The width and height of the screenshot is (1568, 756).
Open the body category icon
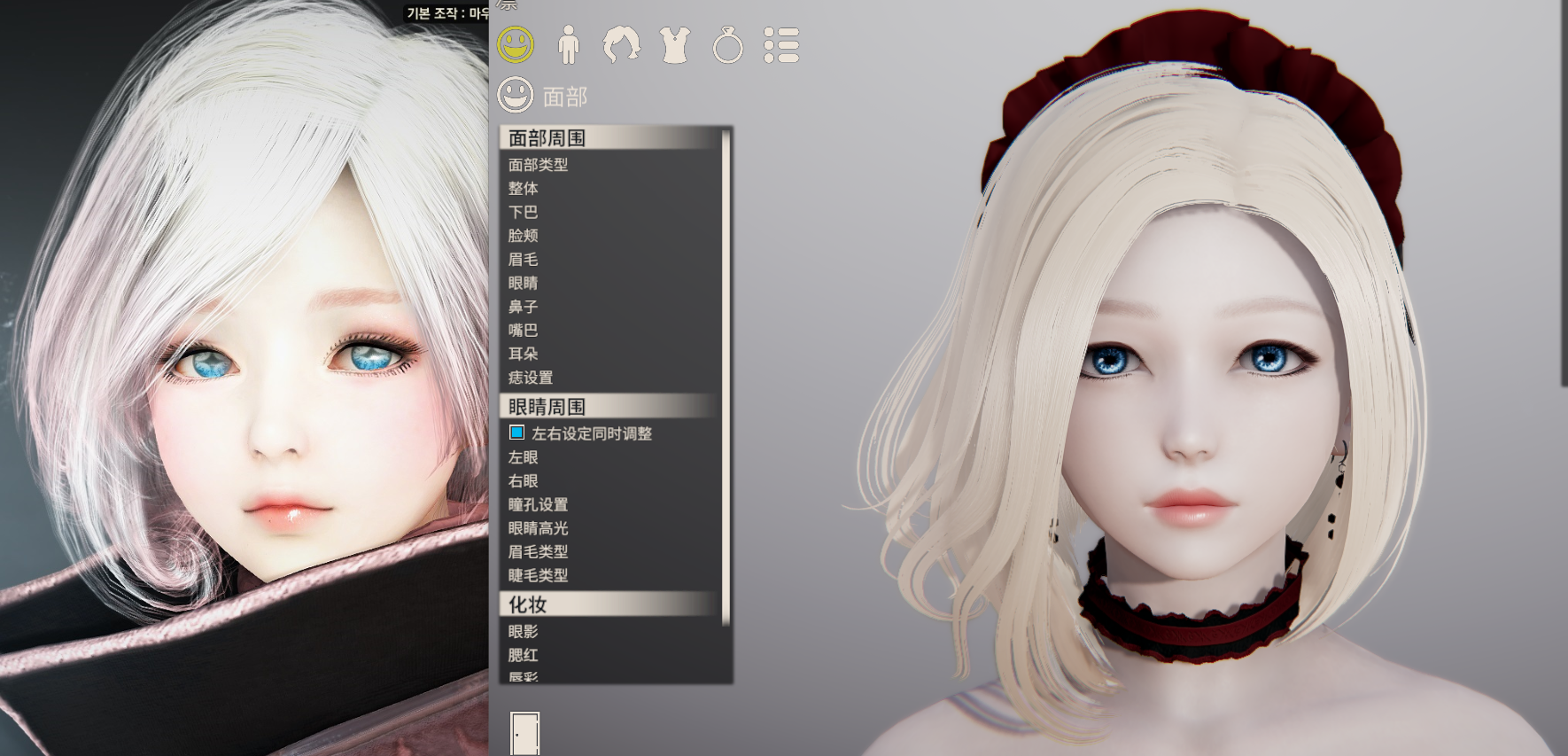tap(569, 44)
